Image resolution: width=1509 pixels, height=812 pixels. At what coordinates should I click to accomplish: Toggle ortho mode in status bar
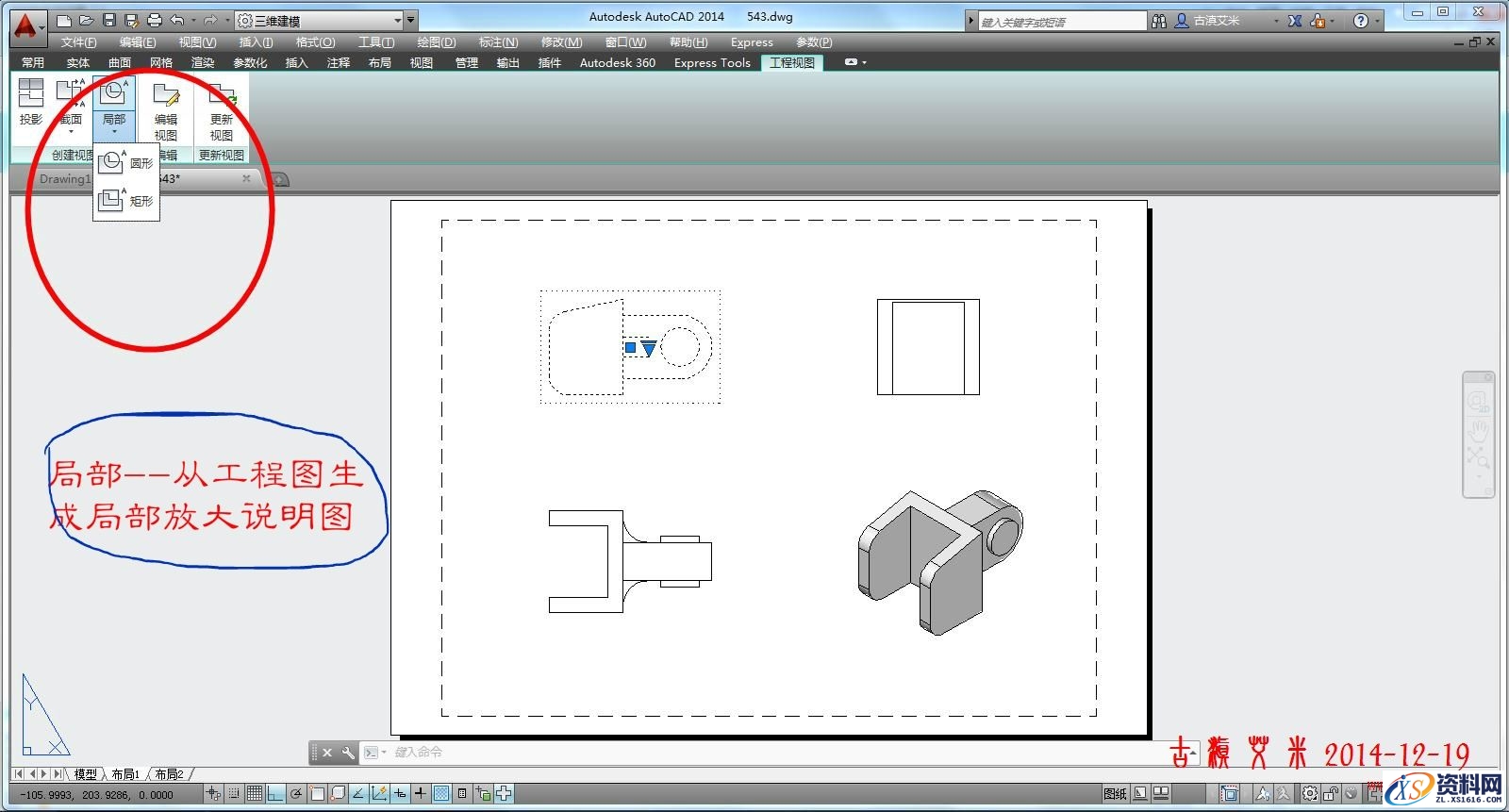click(x=275, y=794)
